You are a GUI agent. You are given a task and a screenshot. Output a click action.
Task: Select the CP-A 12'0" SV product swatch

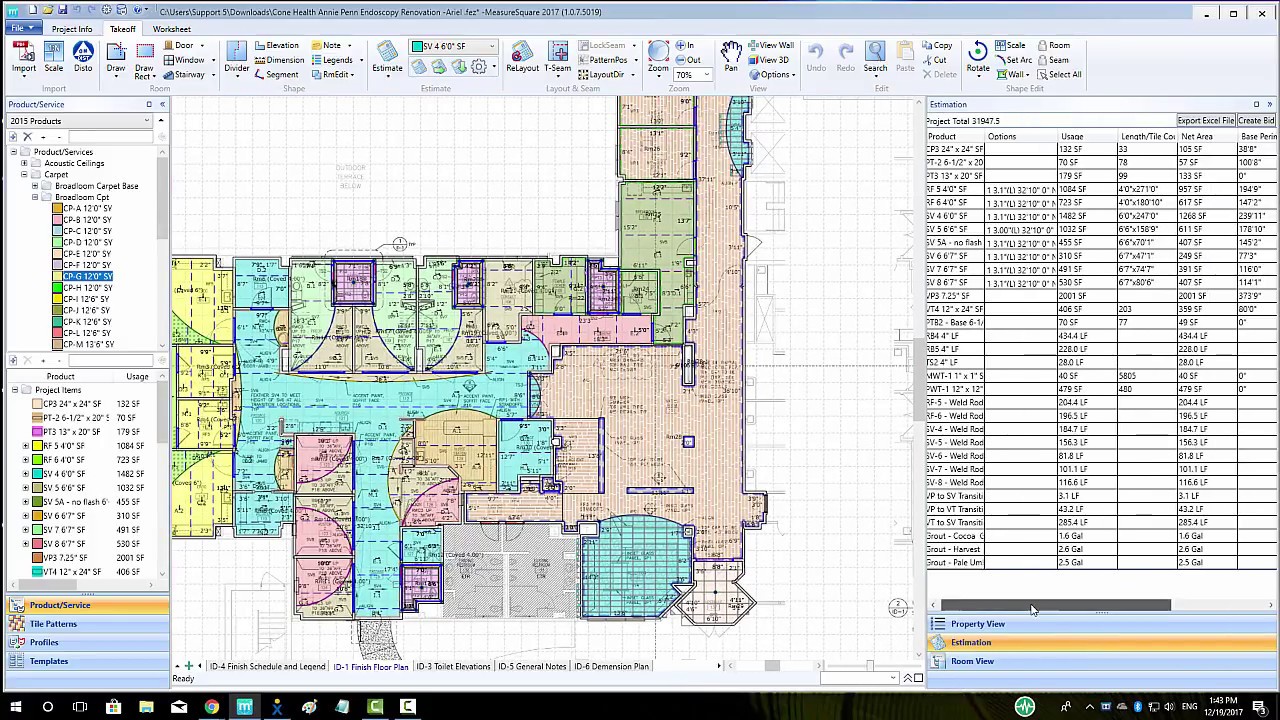point(83,208)
